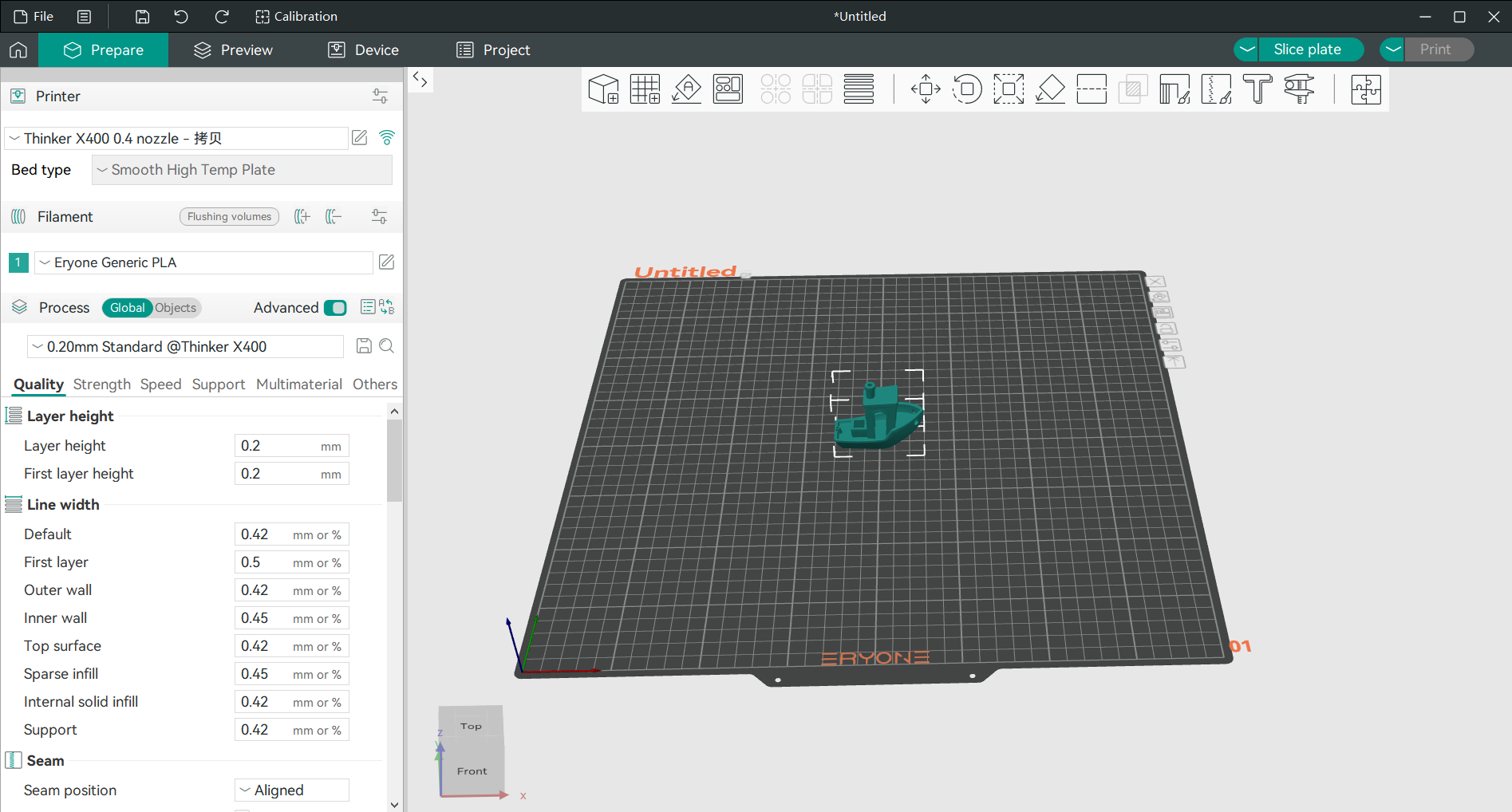Open the Support painting tool
The image size is (1512, 812).
pyautogui.click(x=1174, y=89)
